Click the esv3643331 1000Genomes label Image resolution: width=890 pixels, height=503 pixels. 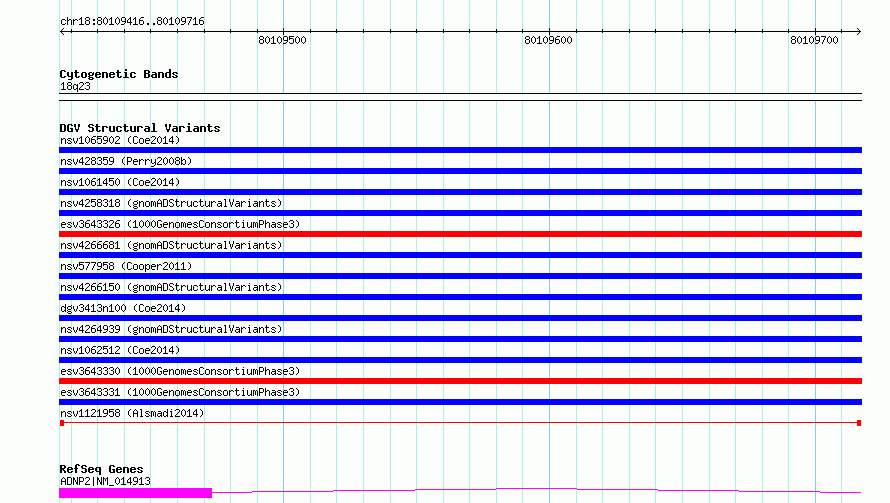pos(180,392)
